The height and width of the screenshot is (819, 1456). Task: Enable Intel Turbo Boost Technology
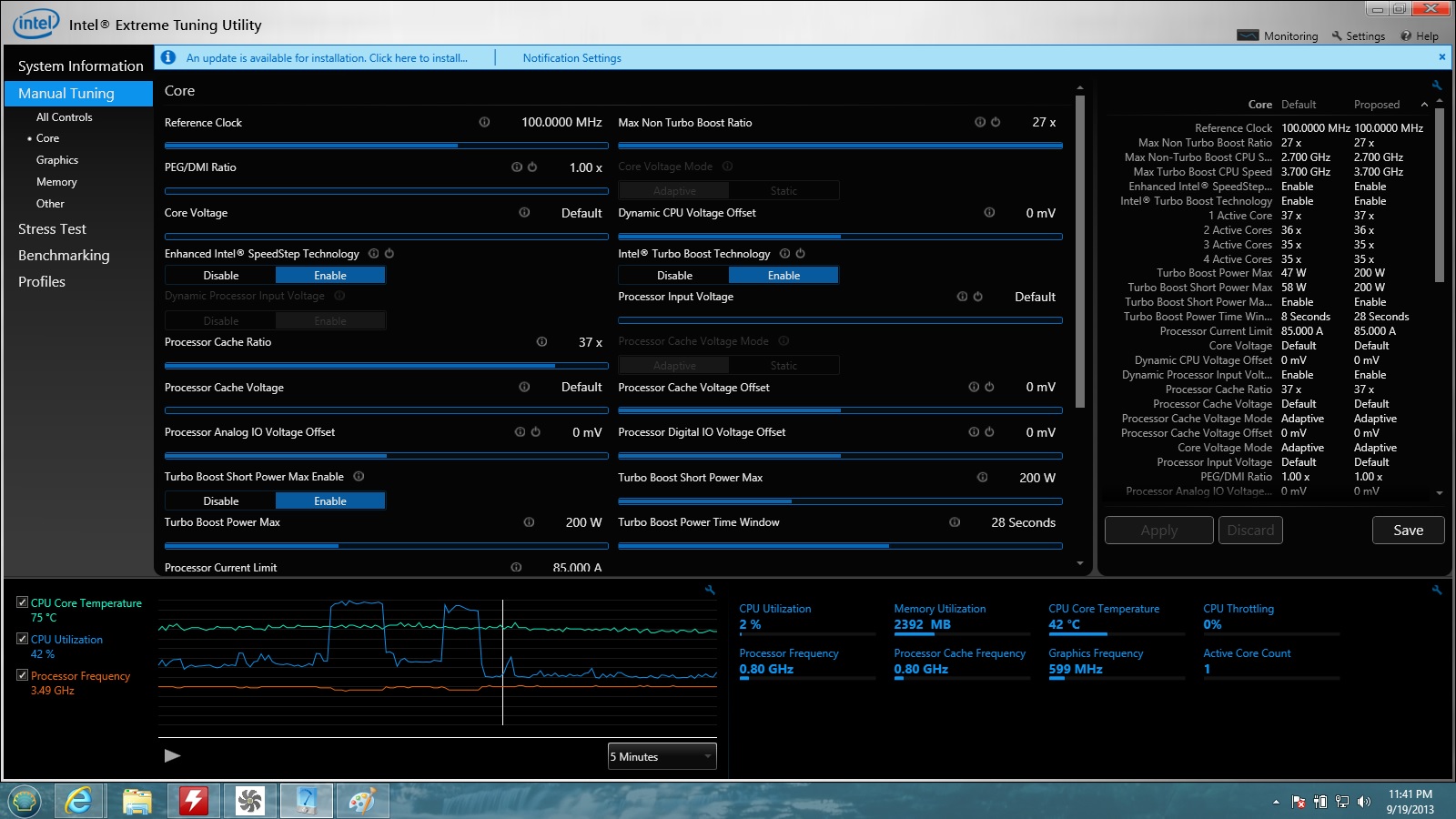click(784, 275)
